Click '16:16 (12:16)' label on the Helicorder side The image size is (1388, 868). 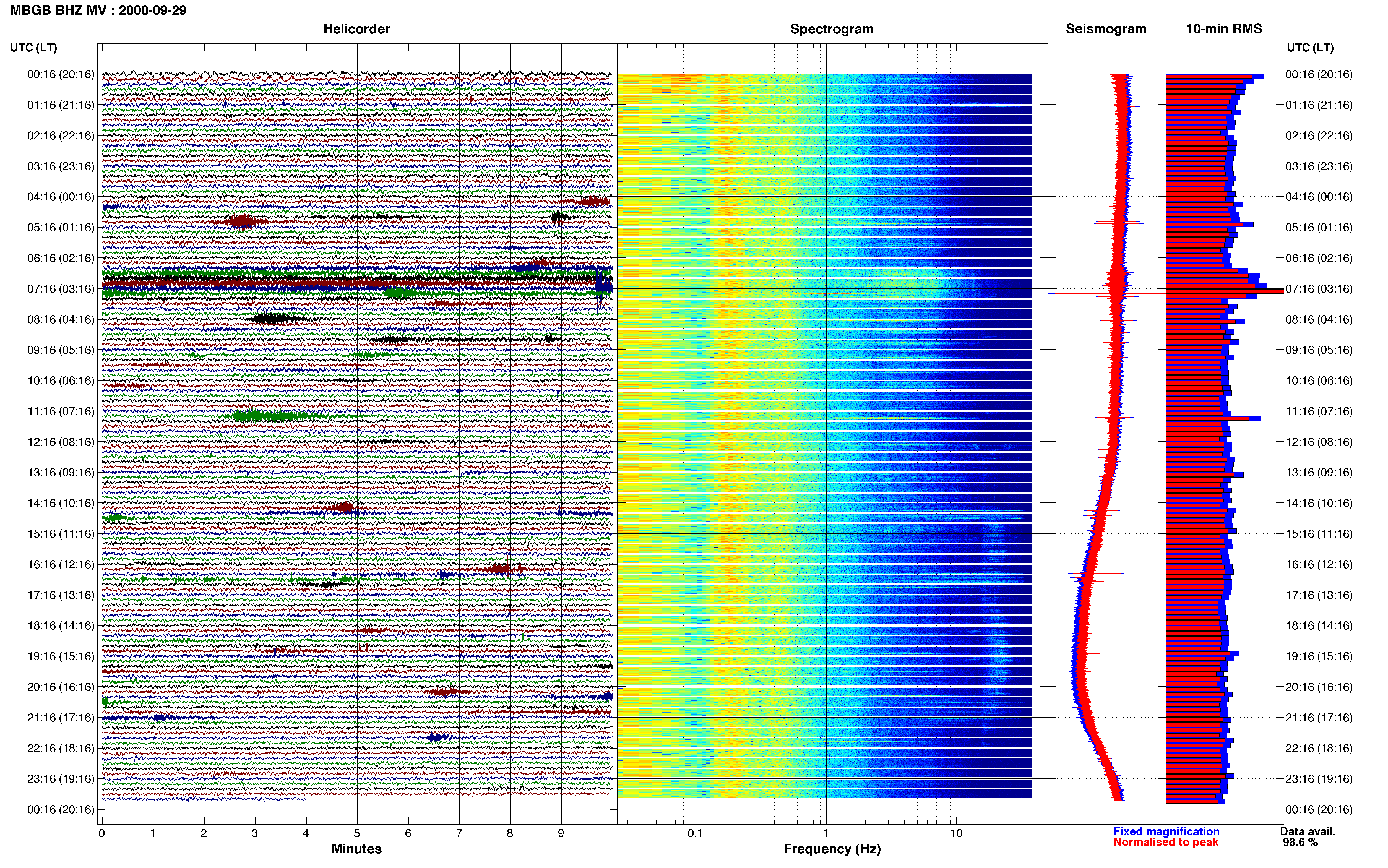[61, 564]
